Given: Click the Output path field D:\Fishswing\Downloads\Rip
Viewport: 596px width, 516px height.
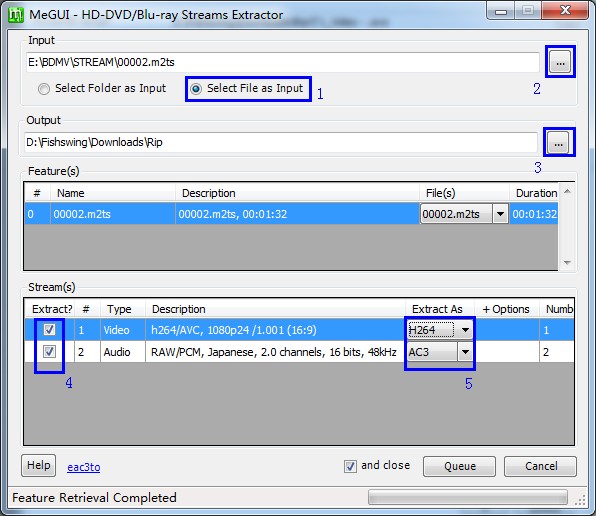Looking at the screenshot, I should pos(281,142).
